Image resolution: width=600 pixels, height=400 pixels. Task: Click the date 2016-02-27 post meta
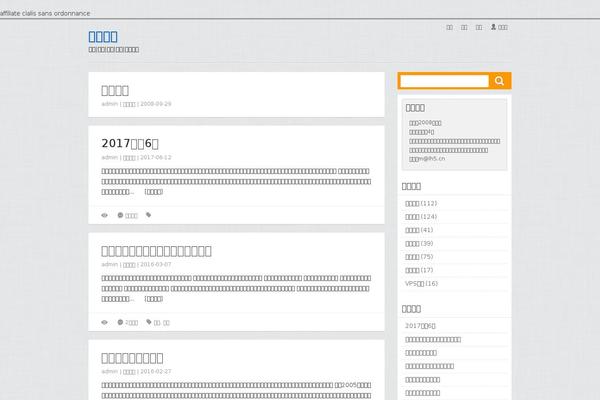coord(156,371)
